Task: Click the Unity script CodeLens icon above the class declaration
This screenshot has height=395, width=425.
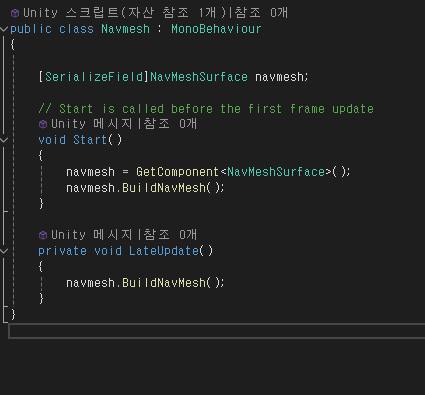Action: pyautogui.click(x=15, y=13)
